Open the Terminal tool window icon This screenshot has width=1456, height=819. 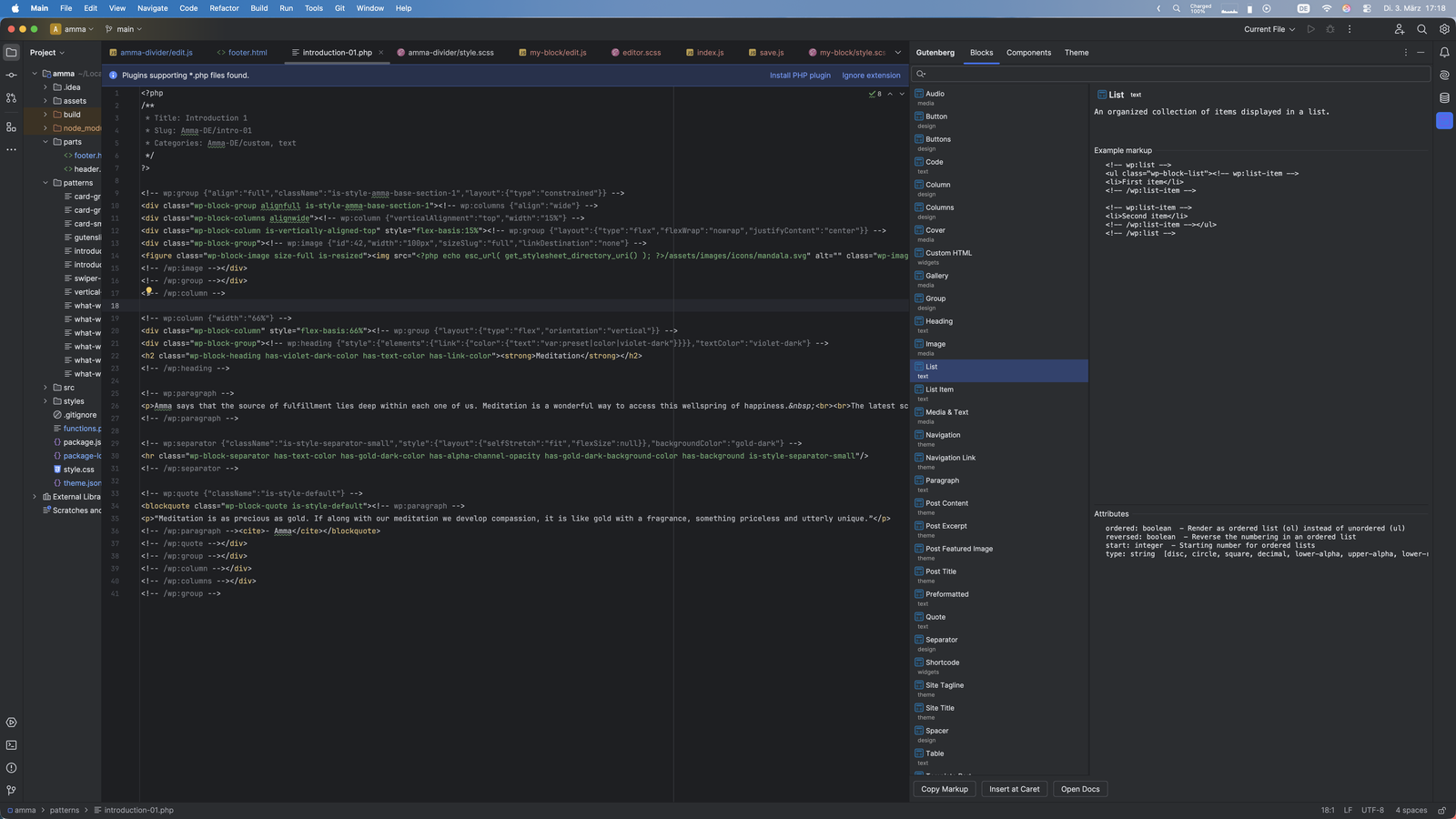click(x=11, y=745)
